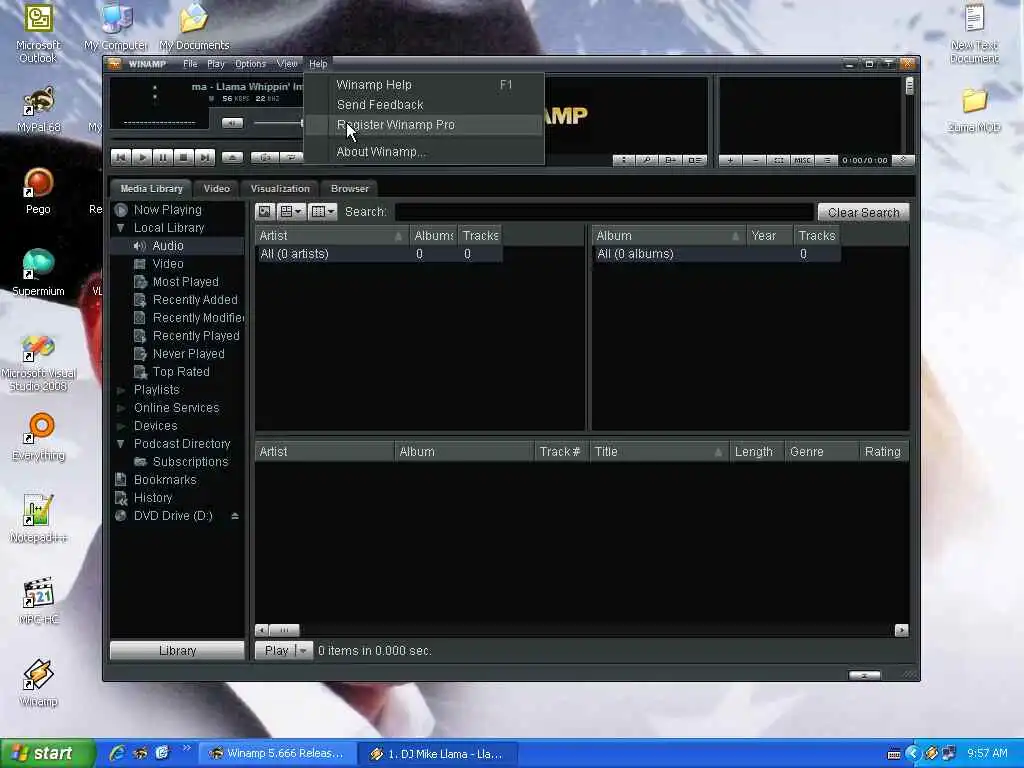Click the song seek bar
Viewport: 1024px width, 768px height.
point(207,139)
